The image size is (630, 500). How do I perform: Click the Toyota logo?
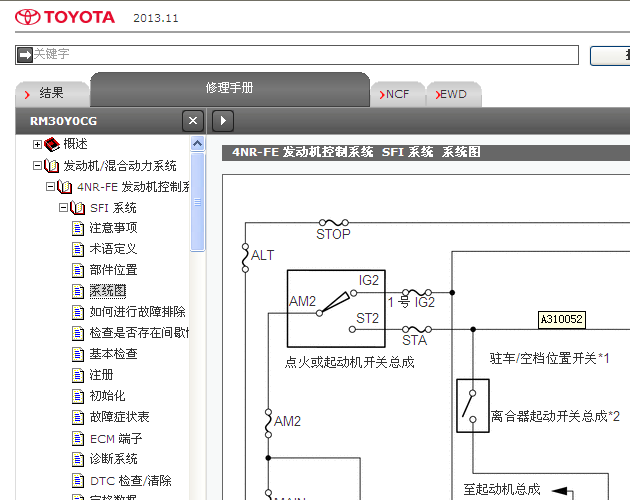[65, 17]
